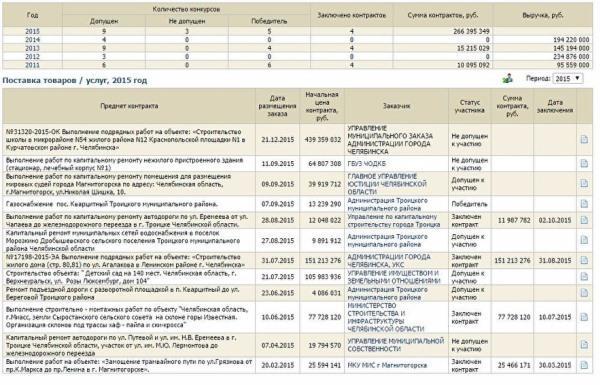Open document icon for Детский сад row
This screenshot has height=385, width=600.
[x=584, y=277]
